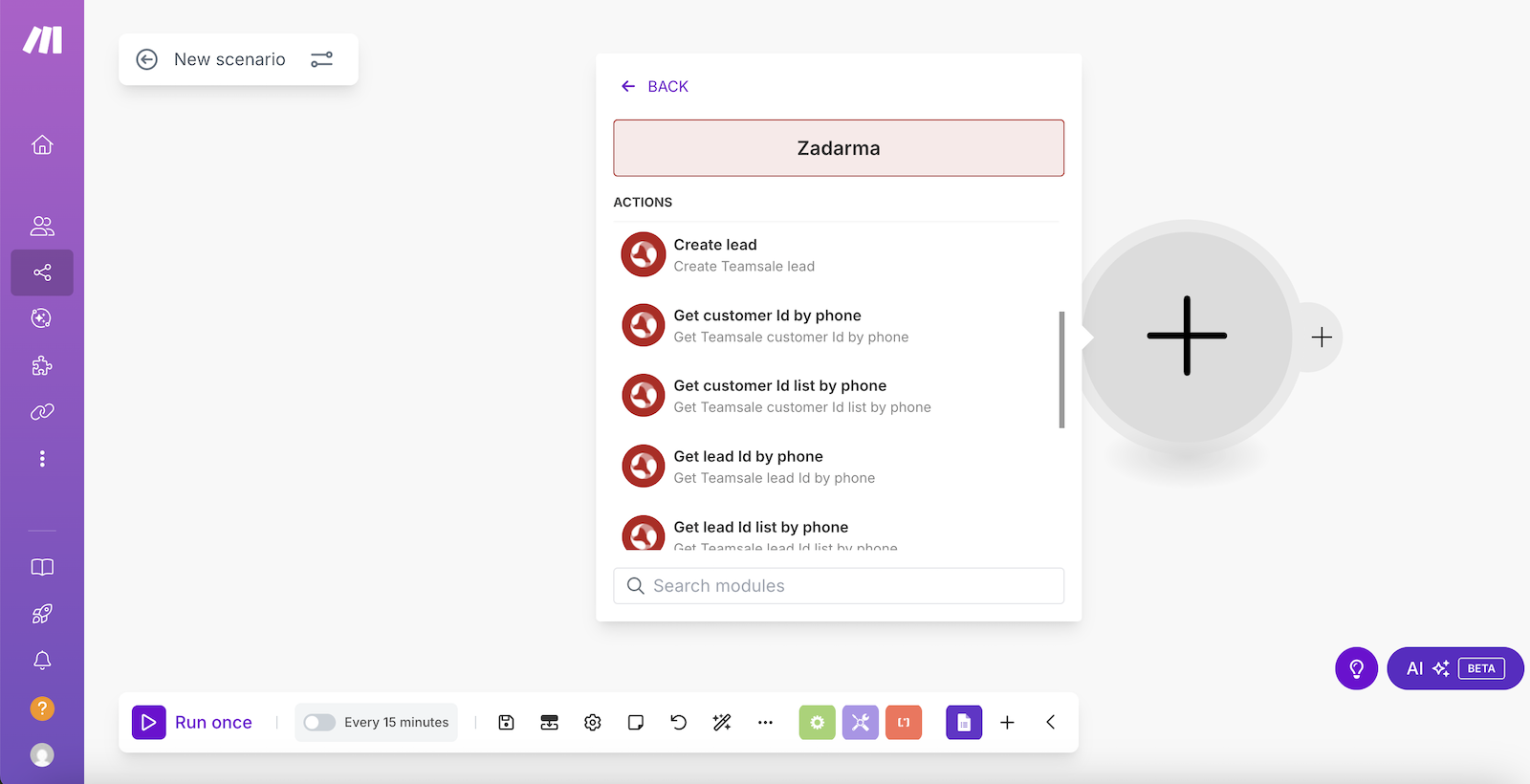This screenshot has width=1530, height=784.
Task: Expand the three-dots more toolbar options
Action: 765,723
